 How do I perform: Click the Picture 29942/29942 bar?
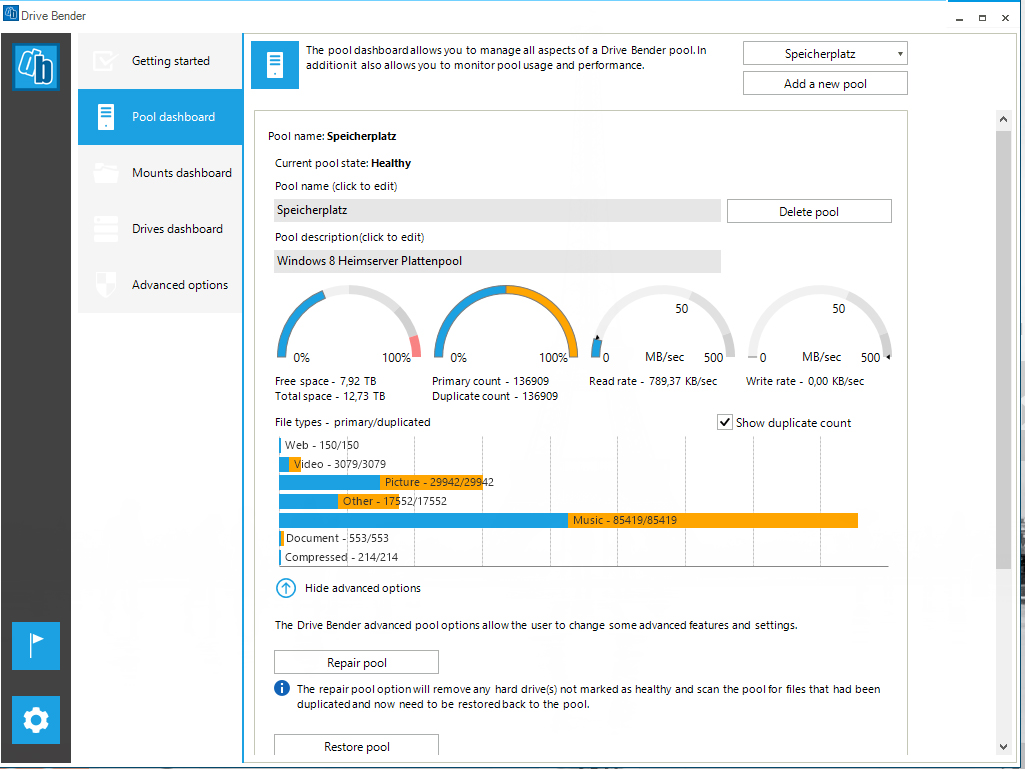[x=381, y=483]
